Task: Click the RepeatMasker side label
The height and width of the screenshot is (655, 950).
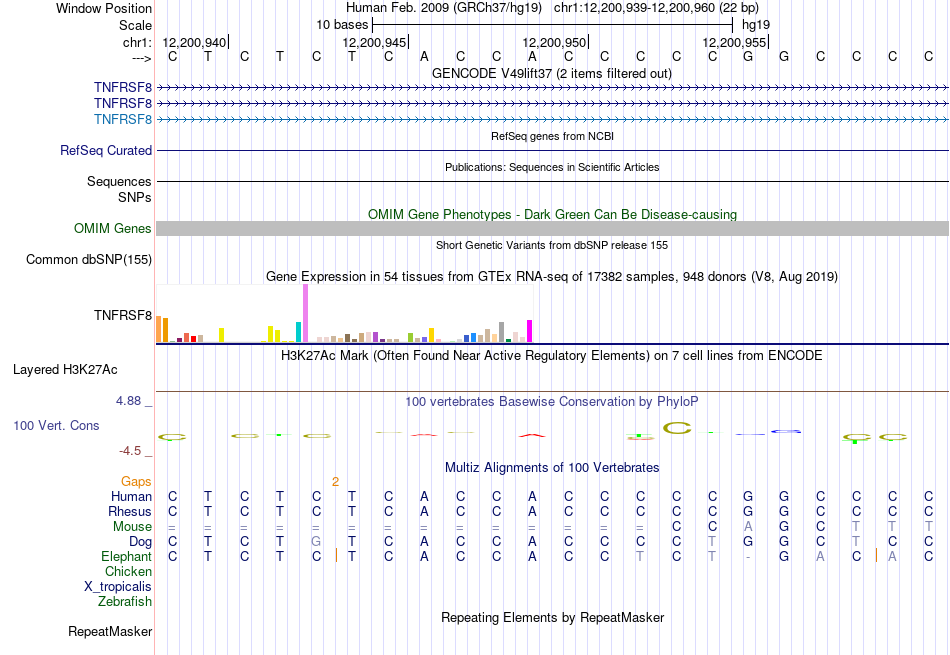Action: 110,631
